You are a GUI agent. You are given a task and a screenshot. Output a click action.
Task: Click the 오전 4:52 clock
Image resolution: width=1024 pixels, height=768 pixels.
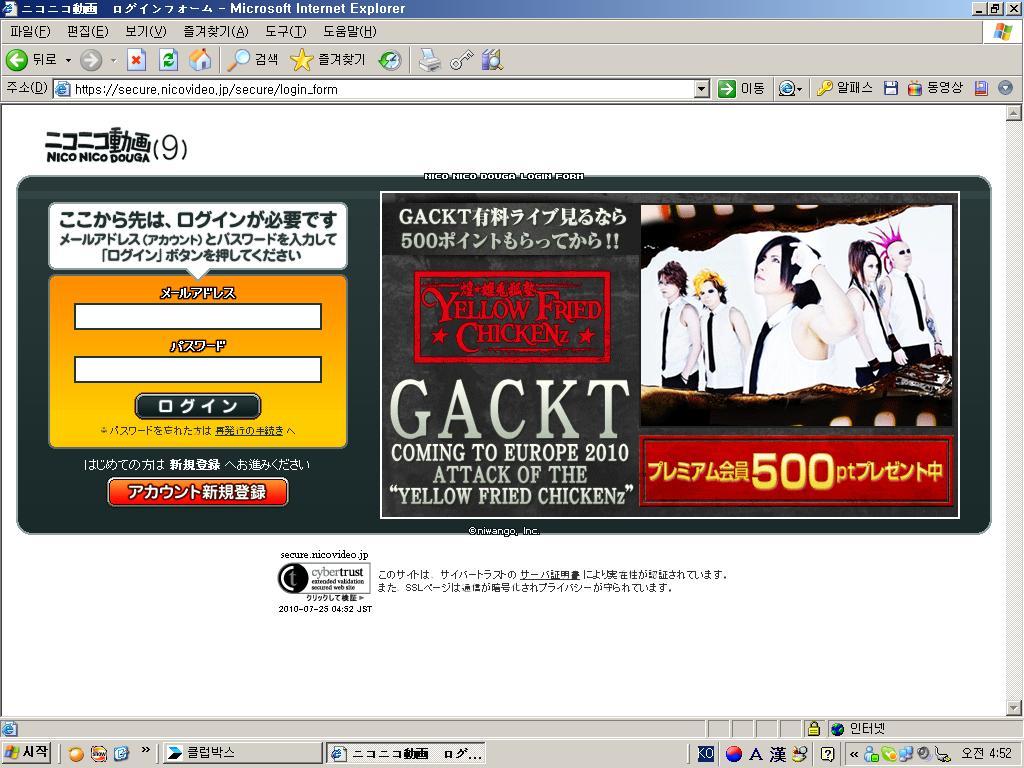point(985,754)
